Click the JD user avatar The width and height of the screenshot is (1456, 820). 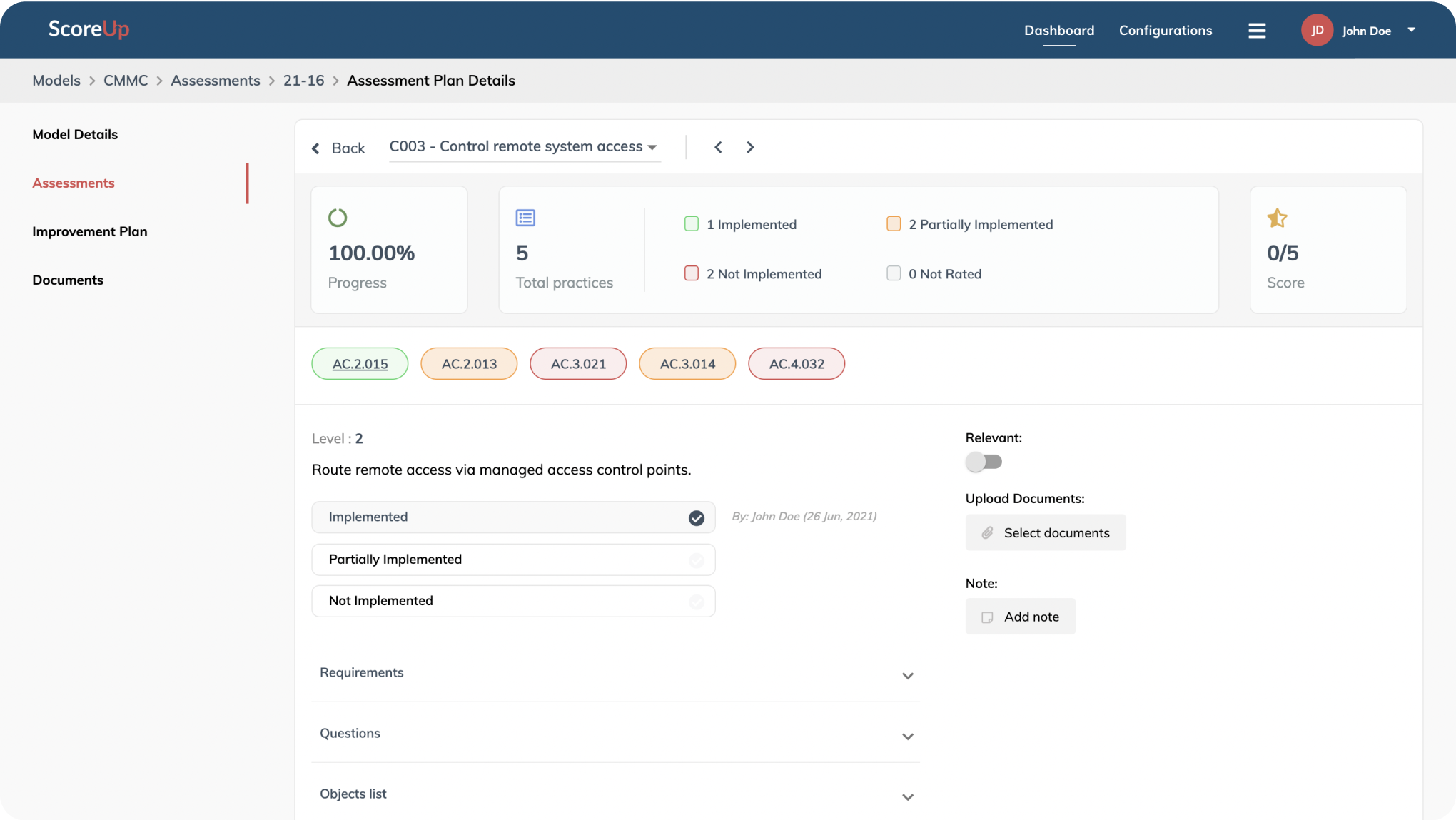coord(1317,30)
